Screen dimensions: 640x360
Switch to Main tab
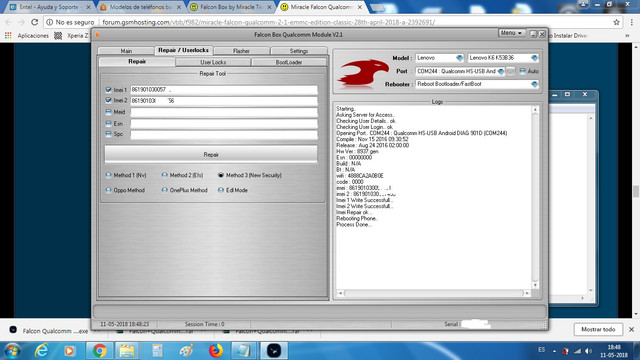pos(126,51)
